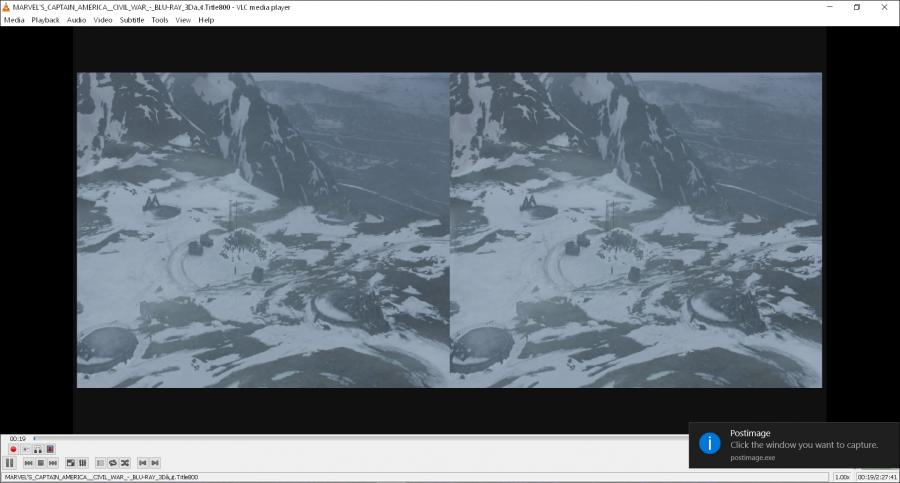Click the Postimage notification popup
This screenshot has width=900, height=483.
[x=794, y=445]
